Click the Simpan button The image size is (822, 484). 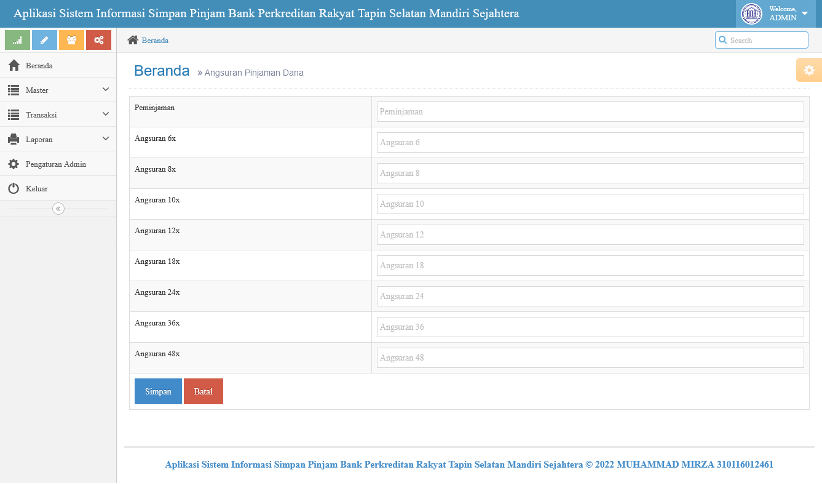[158, 391]
